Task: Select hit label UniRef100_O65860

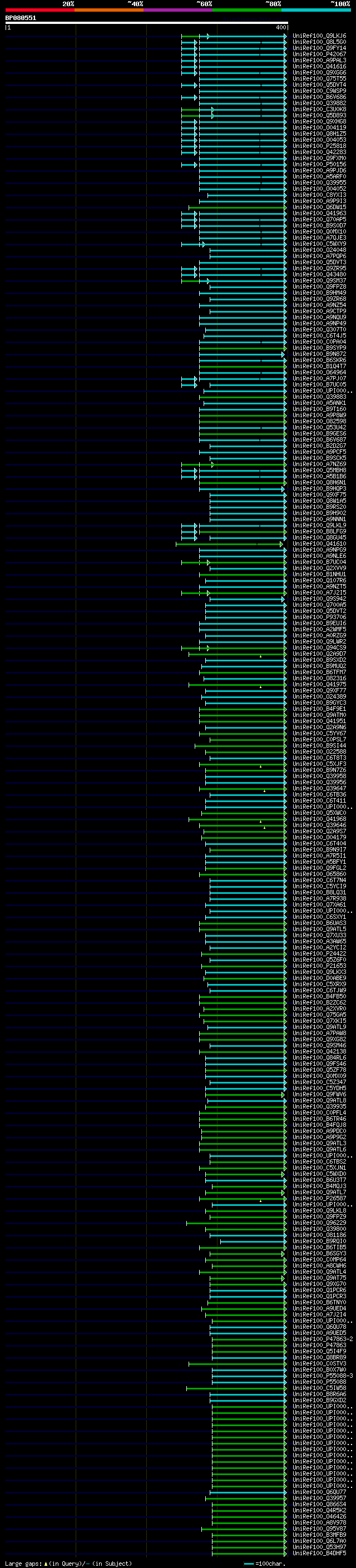Action: tap(319, 874)
